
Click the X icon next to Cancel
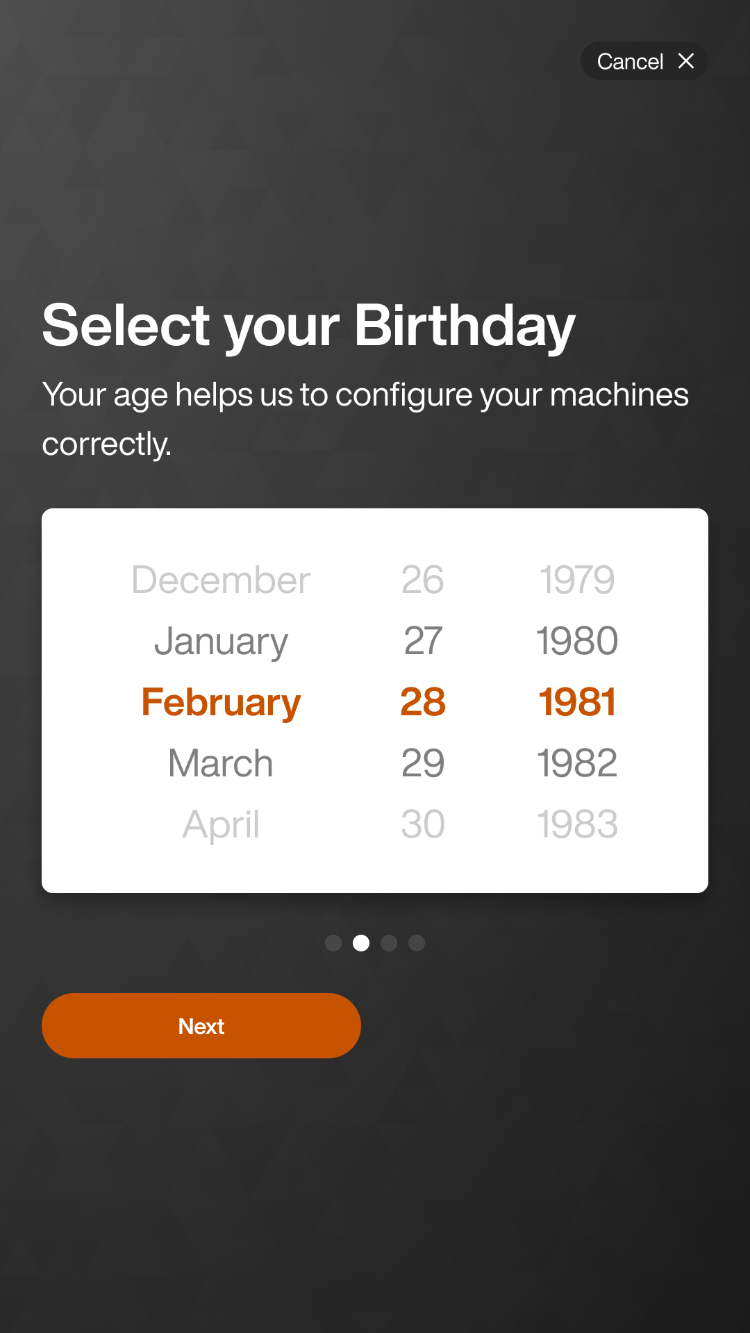click(686, 61)
